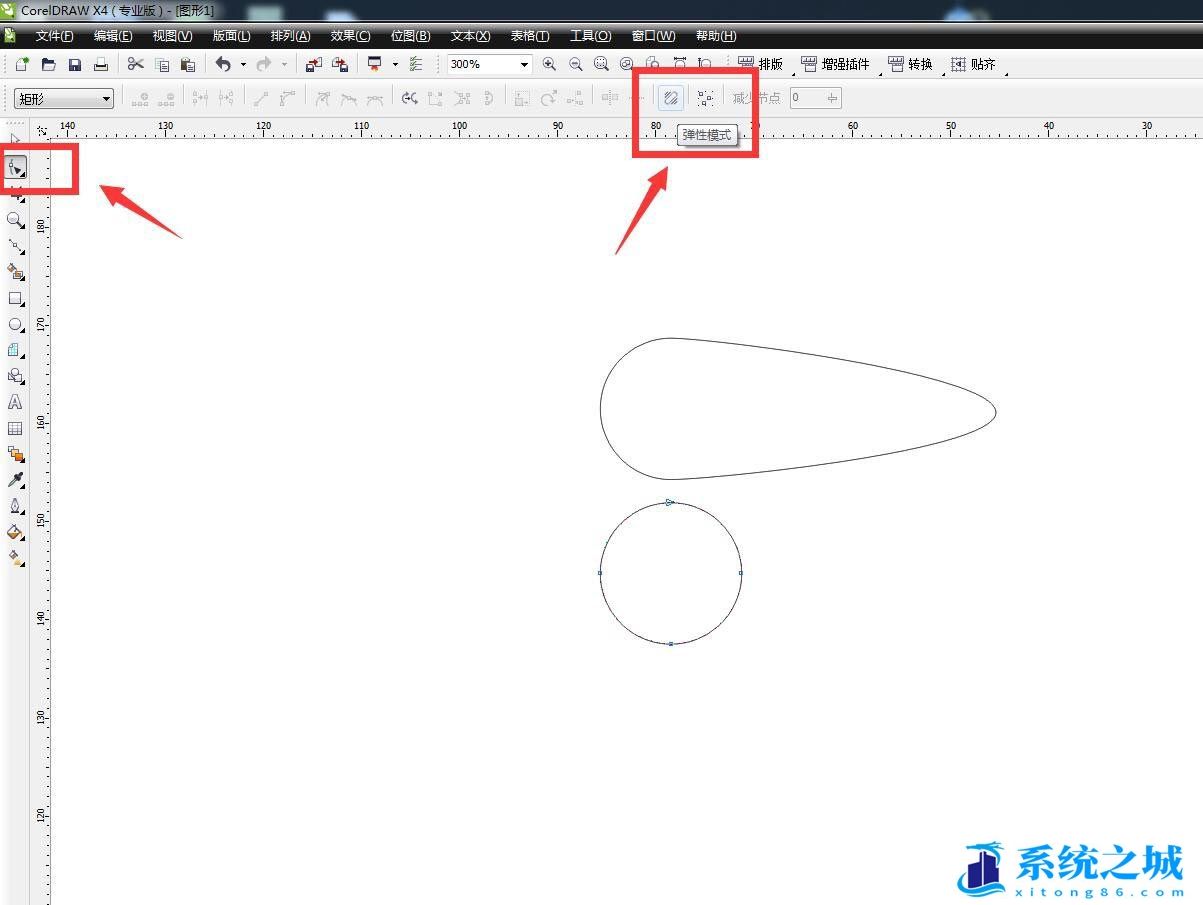The height and width of the screenshot is (905, 1203).
Task: Select the Zoom tool in toolbox
Action: [15, 220]
